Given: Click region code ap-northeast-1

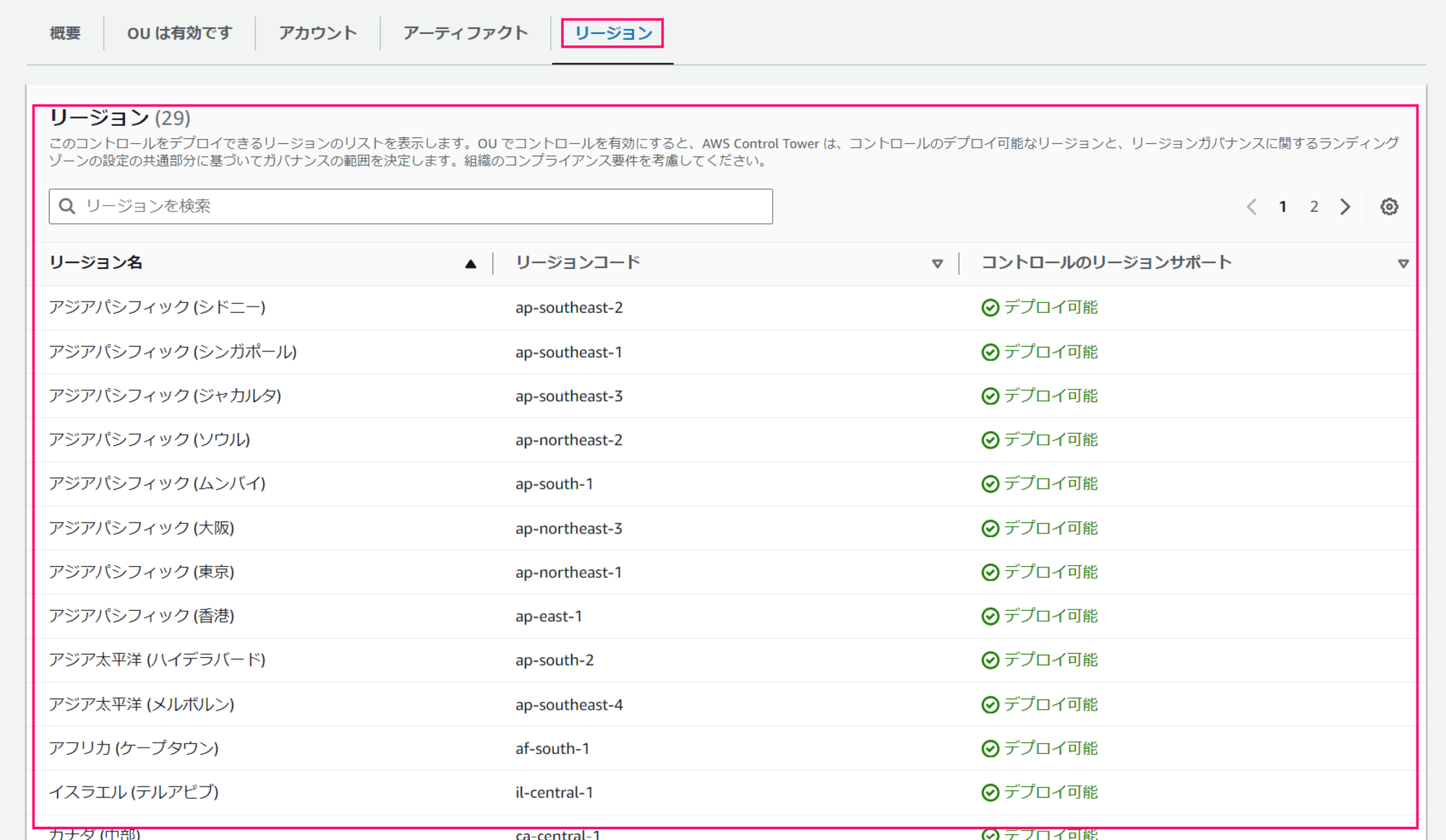Looking at the screenshot, I should pos(569,573).
